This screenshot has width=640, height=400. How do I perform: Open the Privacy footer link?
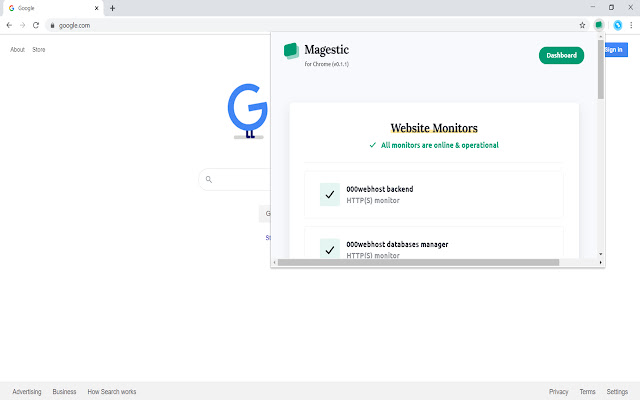[x=558, y=391]
